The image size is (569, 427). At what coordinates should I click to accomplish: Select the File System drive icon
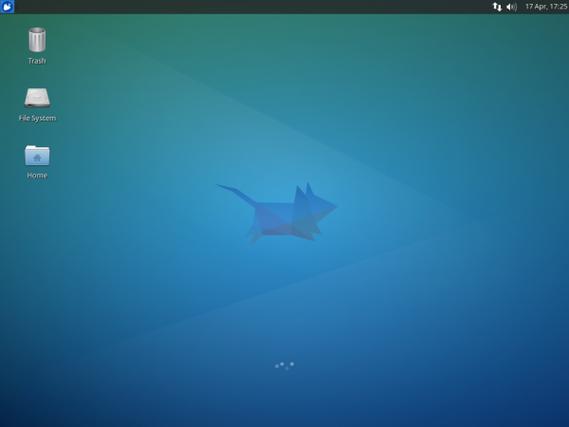[37, 98]
